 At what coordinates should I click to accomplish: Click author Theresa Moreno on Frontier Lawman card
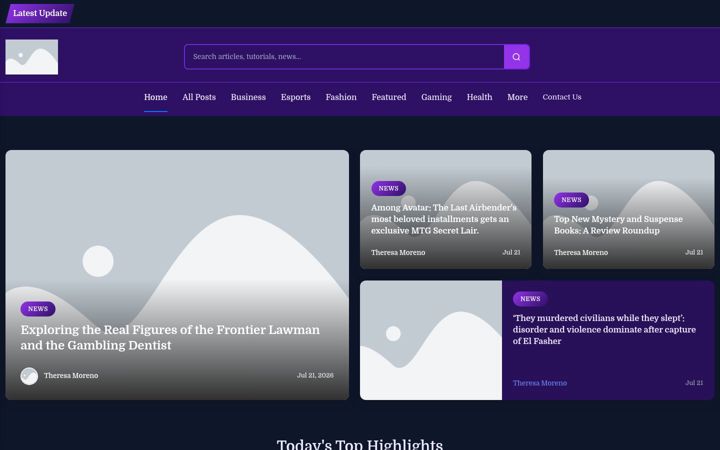coord(71,376)
